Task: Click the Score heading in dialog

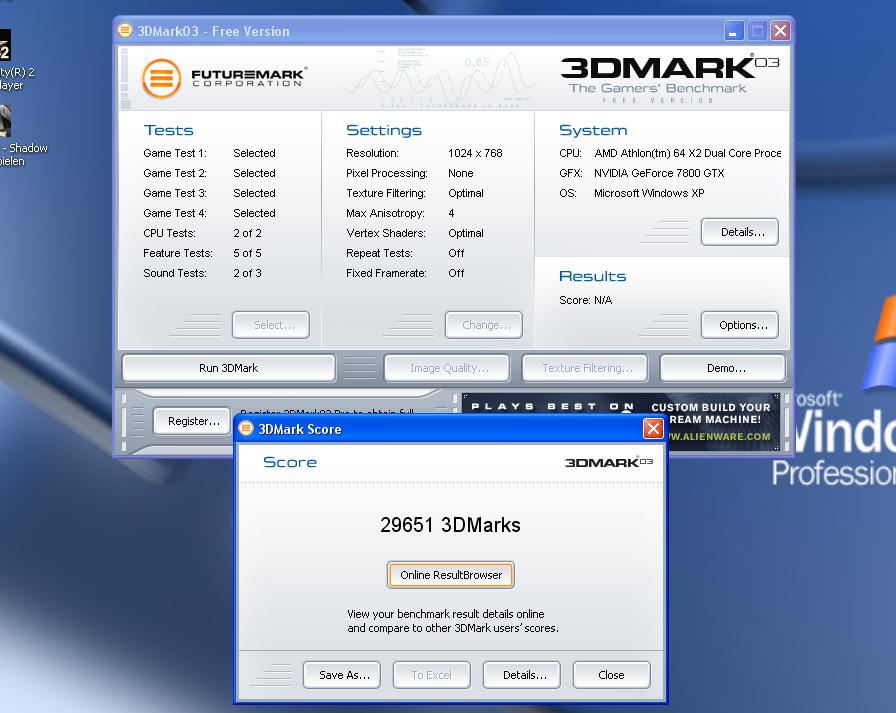Action: click(x=290, y=462)
